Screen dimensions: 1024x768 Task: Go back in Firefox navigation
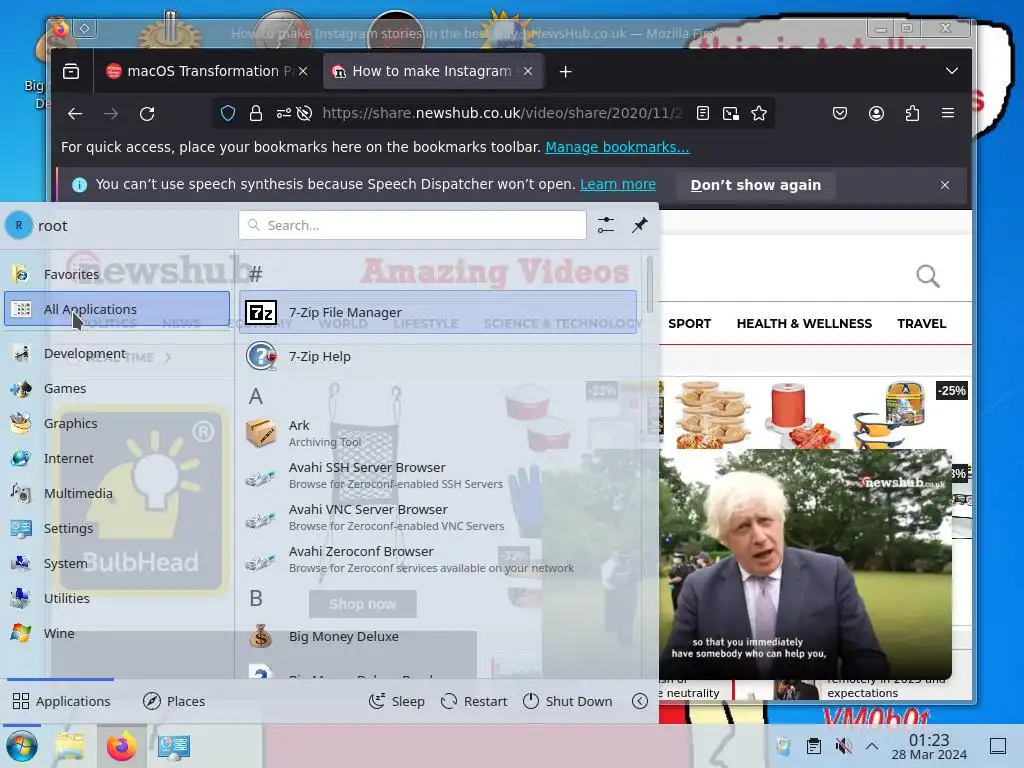click(75, 114)
